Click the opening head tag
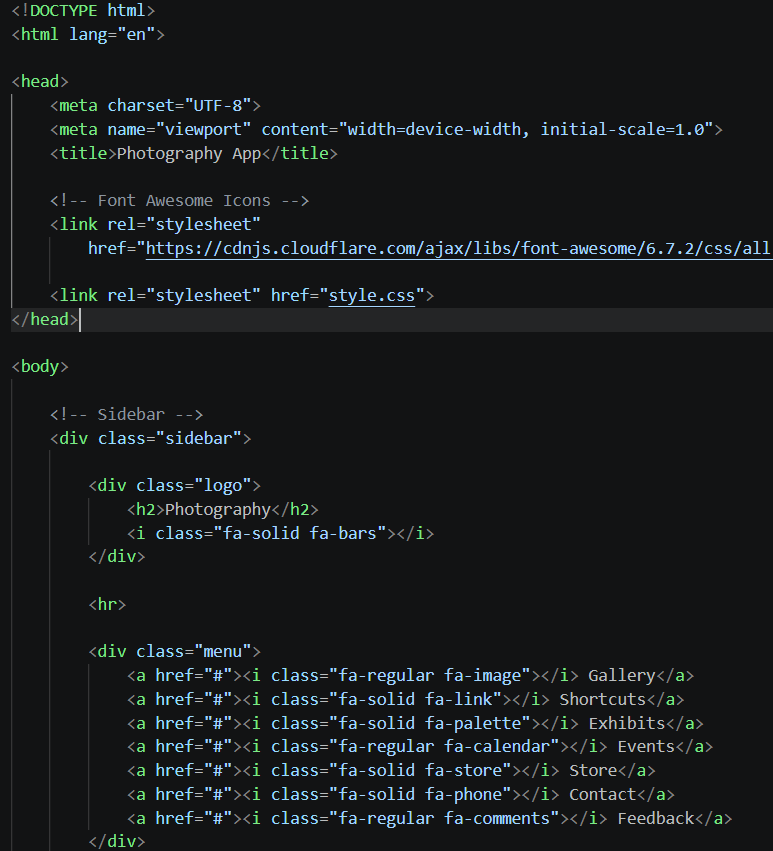The height and width of the screenshot is (851, 773). pos(40,81)
